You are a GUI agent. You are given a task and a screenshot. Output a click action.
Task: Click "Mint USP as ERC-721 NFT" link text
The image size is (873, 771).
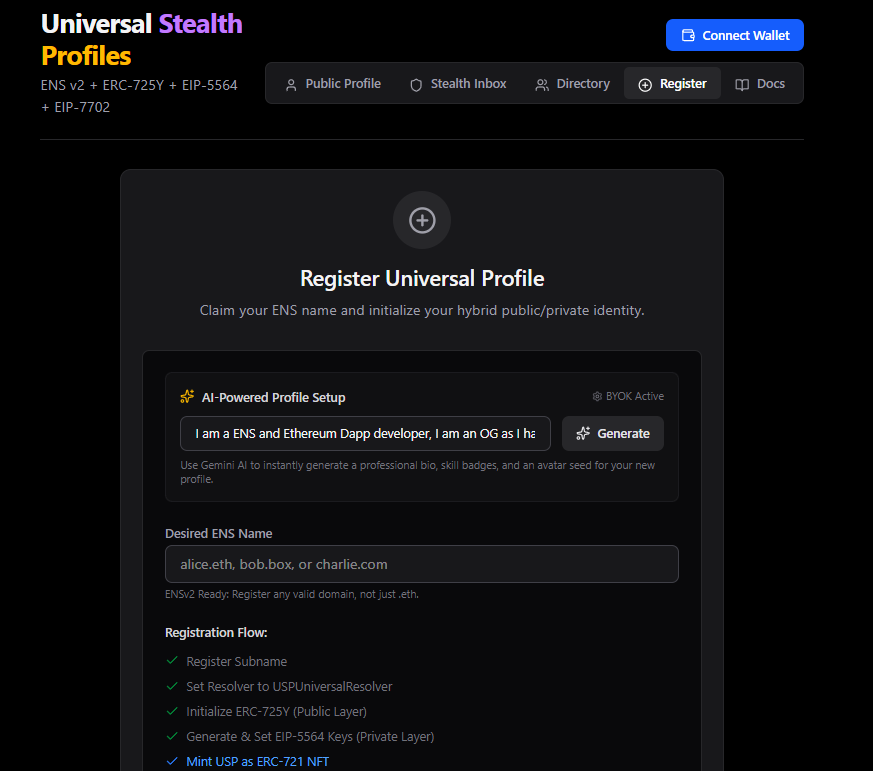click(257, 762)
